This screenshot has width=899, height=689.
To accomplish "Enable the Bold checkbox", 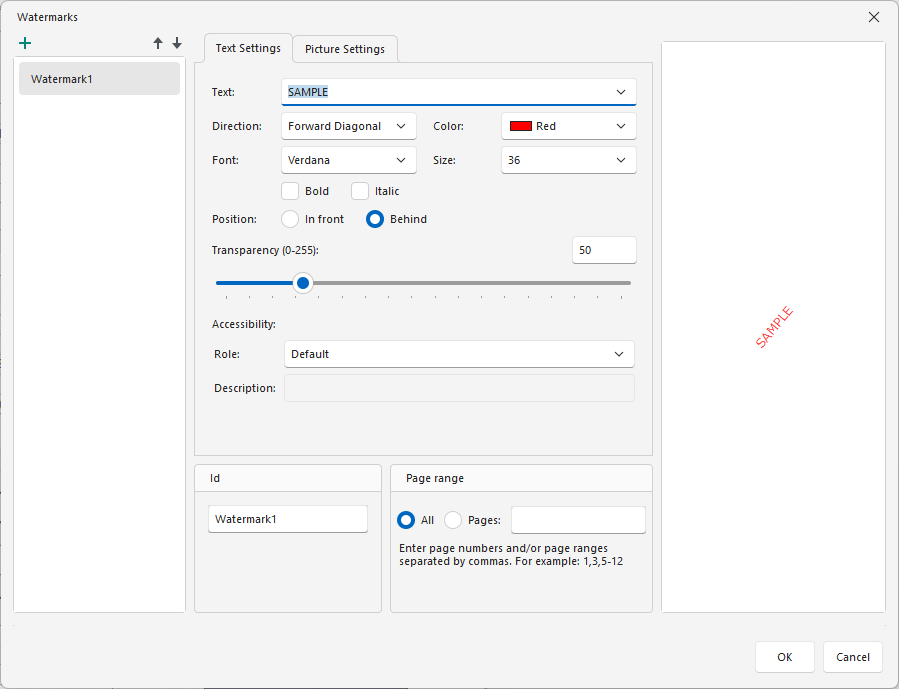I will (x=289, y=190).
